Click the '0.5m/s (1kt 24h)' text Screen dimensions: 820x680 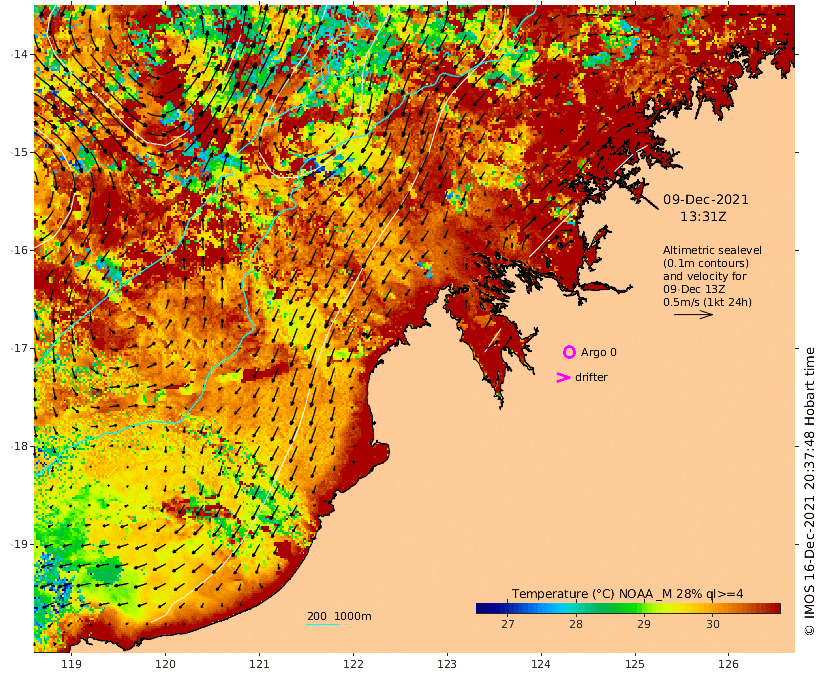tap(708, 302)
